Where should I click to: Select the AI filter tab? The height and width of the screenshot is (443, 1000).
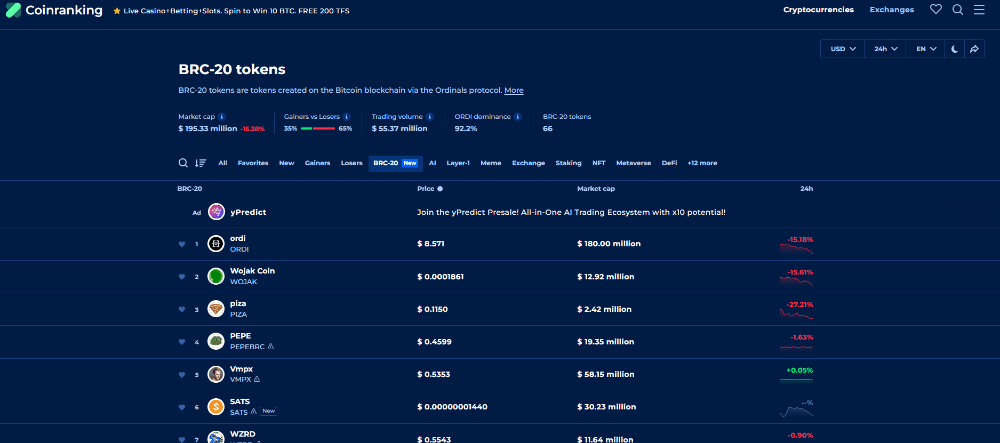click(432, 163)
